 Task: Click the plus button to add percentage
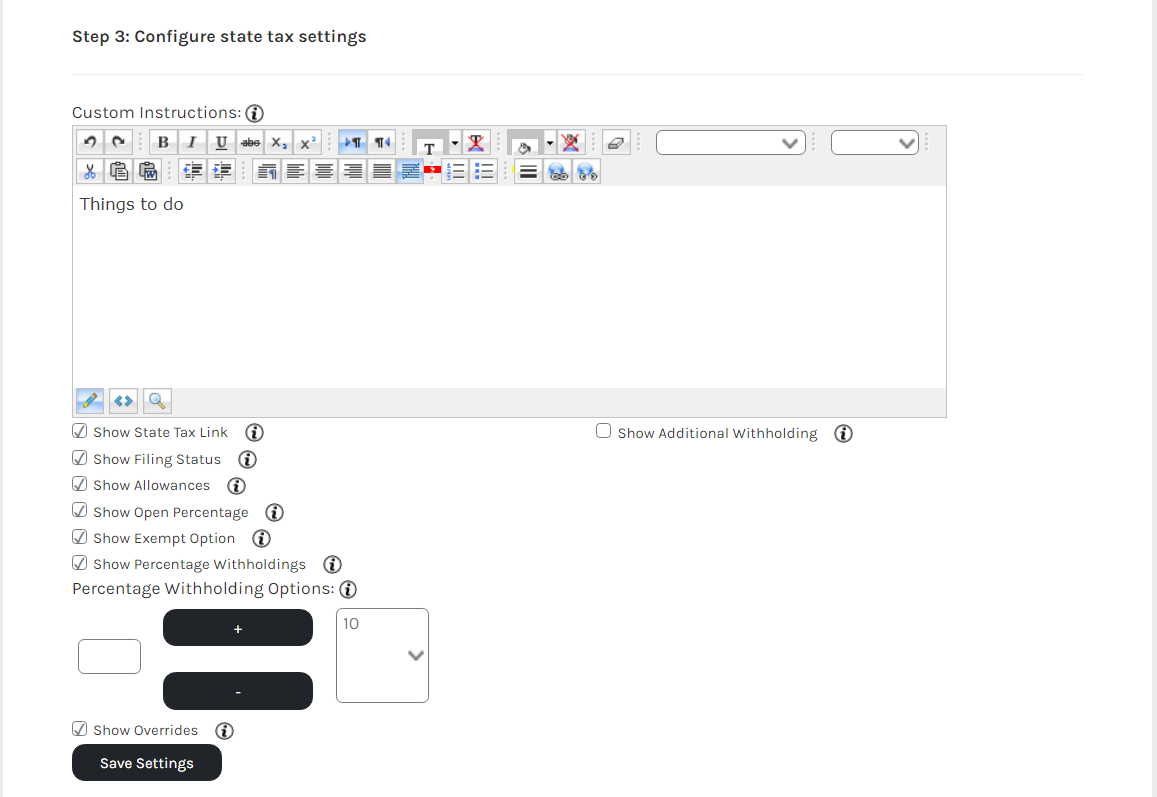(x=238, y=628)
